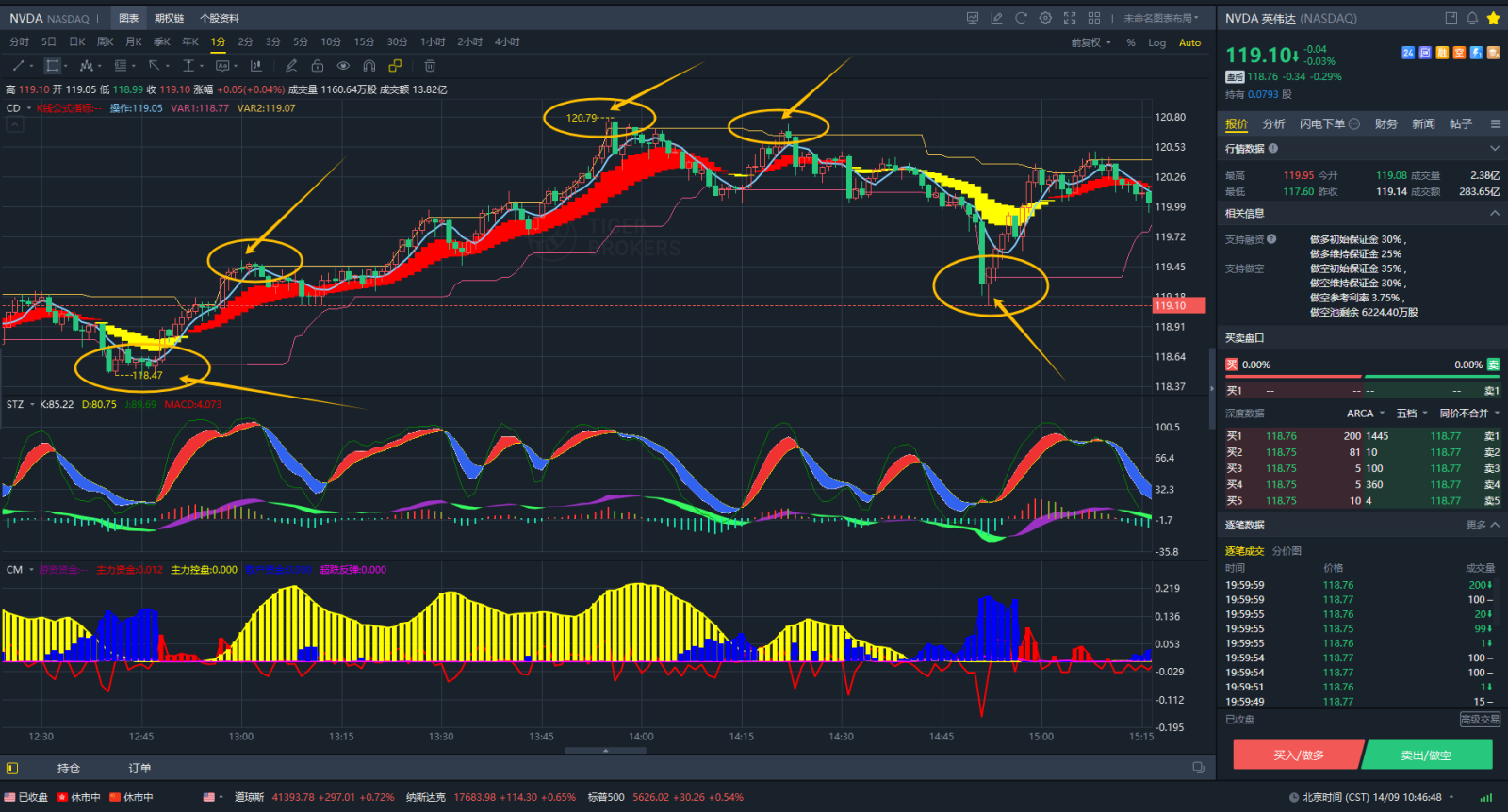Image resolution: width=1508 pixels, height=812 pixels.
Task: Delete drawings with the trash icon
Action: [430, 66]
